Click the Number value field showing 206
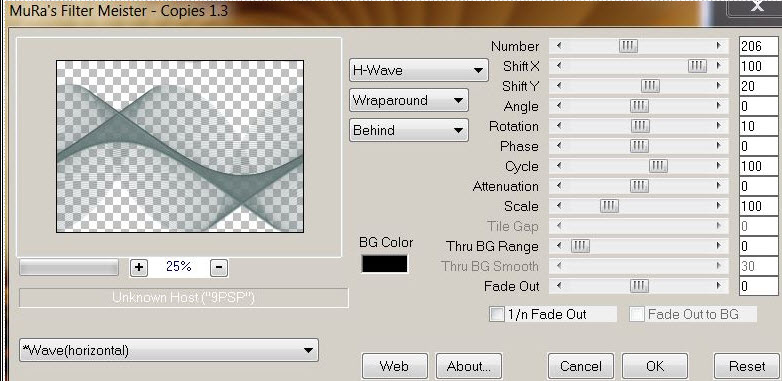 point(758,46)
